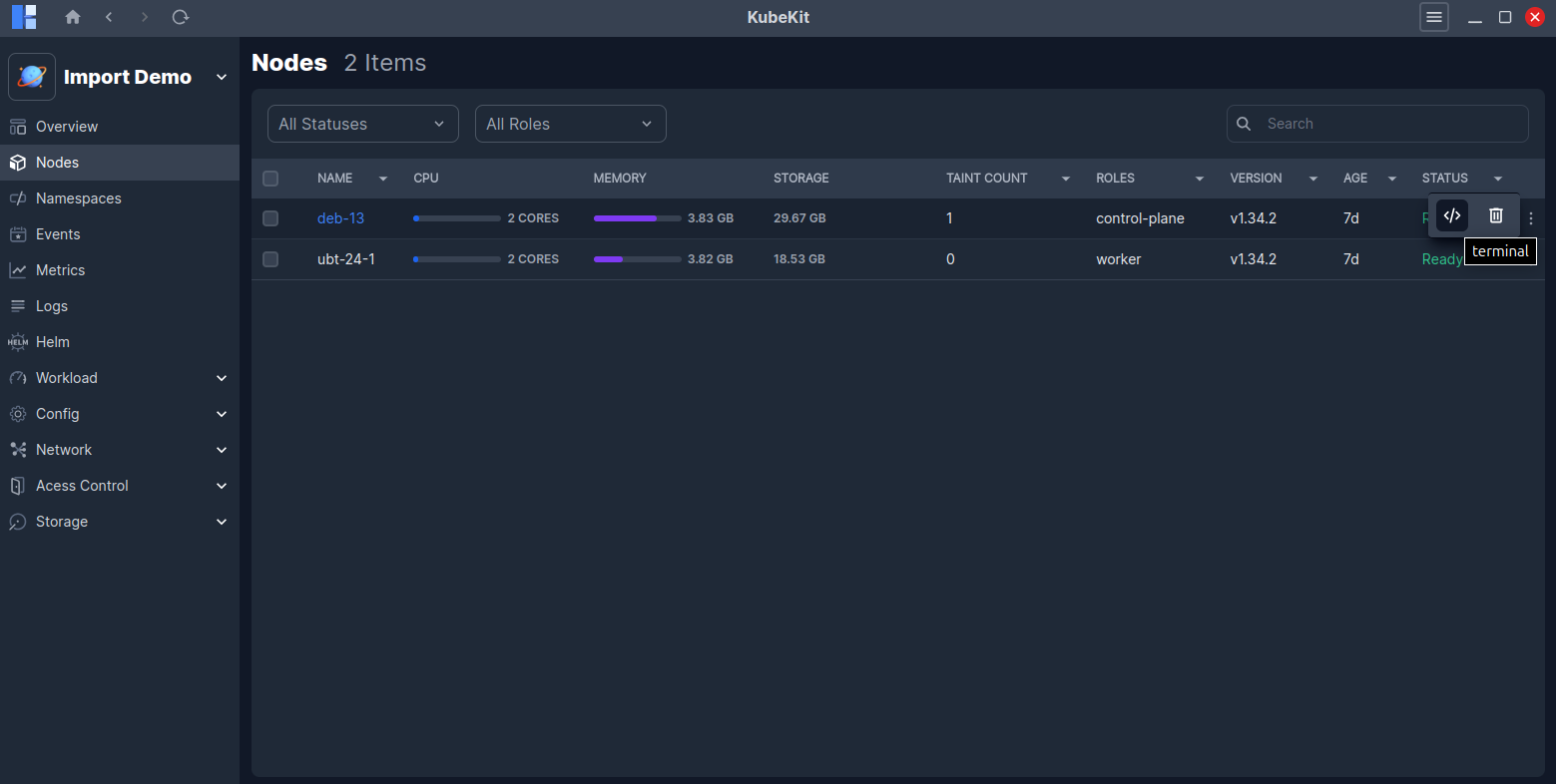Check the select-all checkbox in table header
The height and width of the screenshot is (784, 1556).
tap(270, 178)
